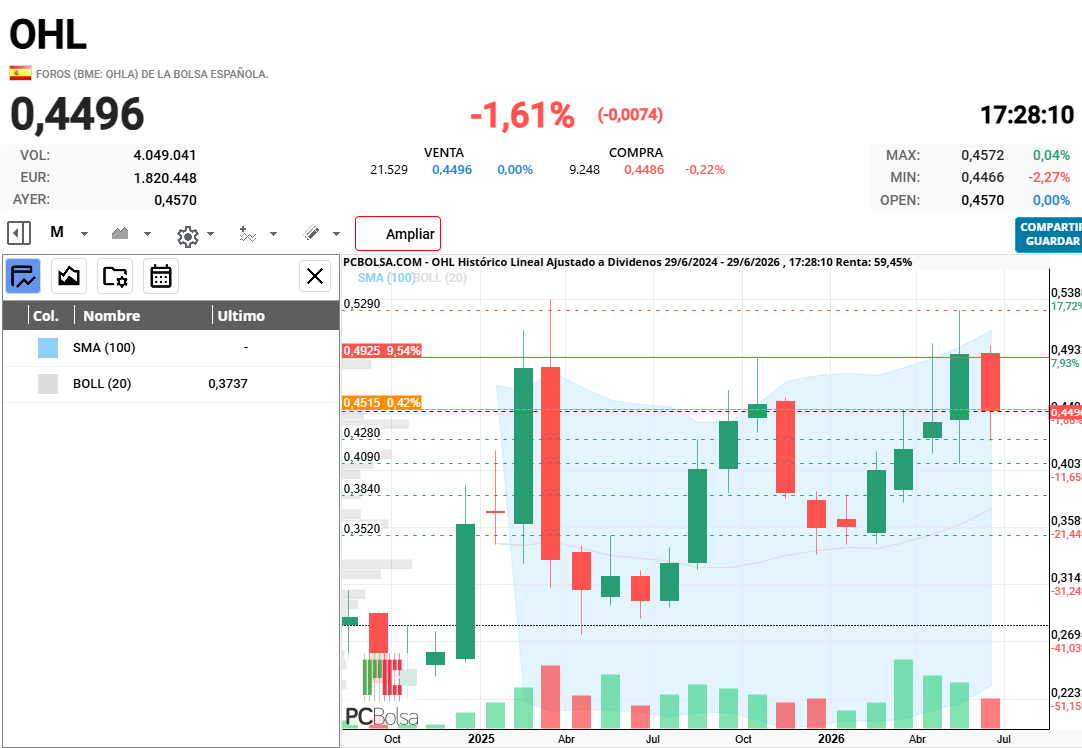This screenshot has width=1082, height=748.
Task: Select the indicators list panel tab icon
Action: (x=23, y=277)
